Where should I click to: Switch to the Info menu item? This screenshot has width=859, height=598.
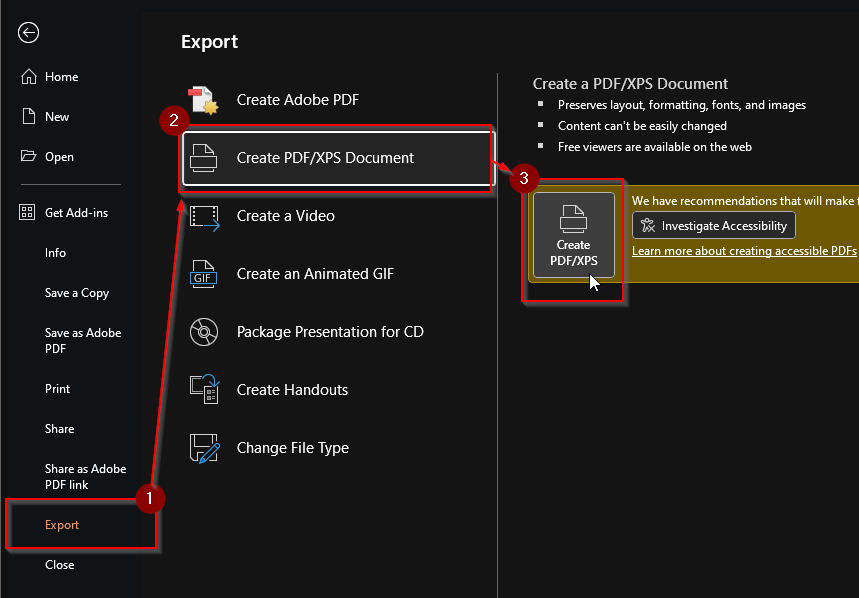[55, 252]
